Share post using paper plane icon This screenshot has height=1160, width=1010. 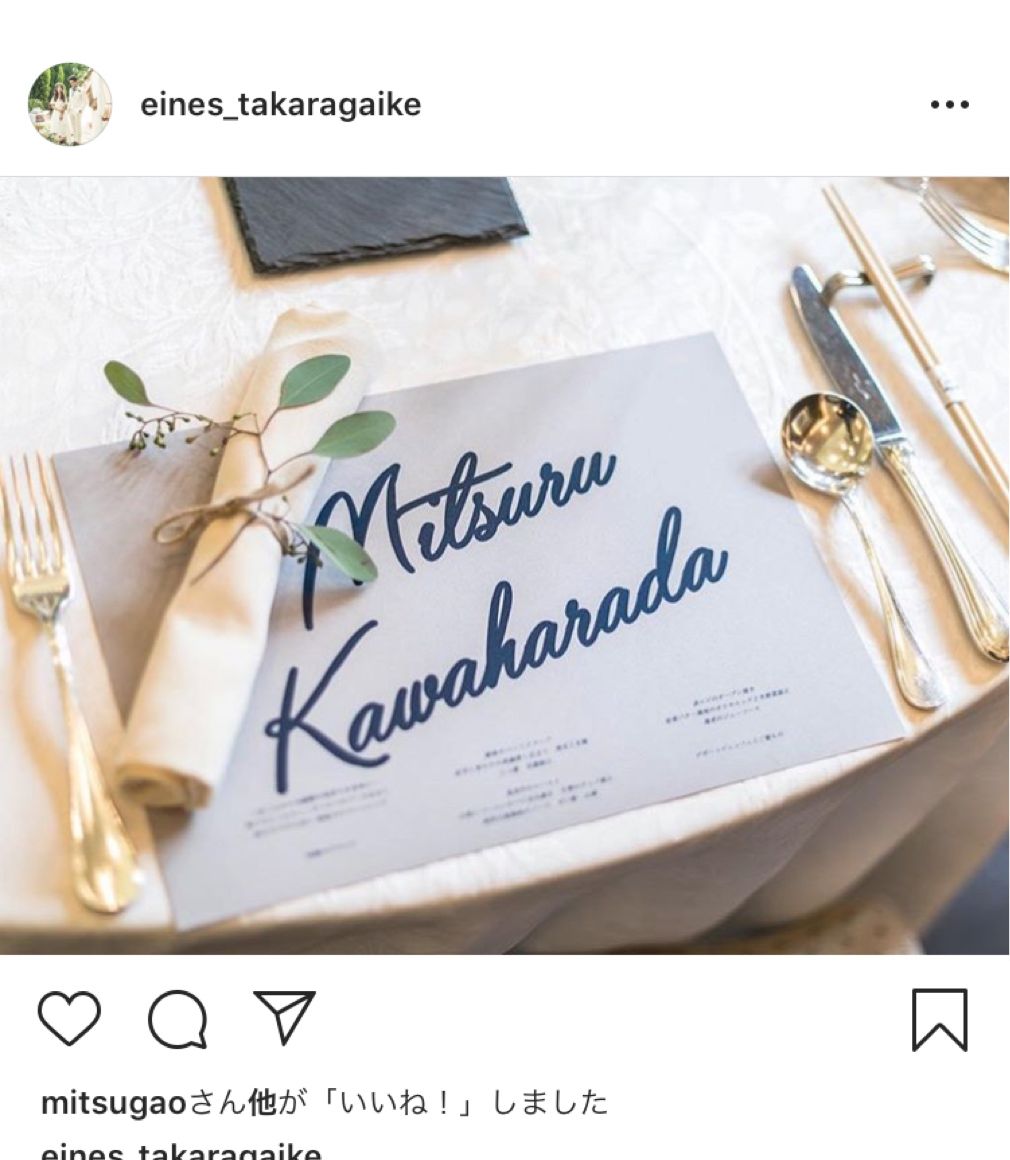click(285, 1017)
